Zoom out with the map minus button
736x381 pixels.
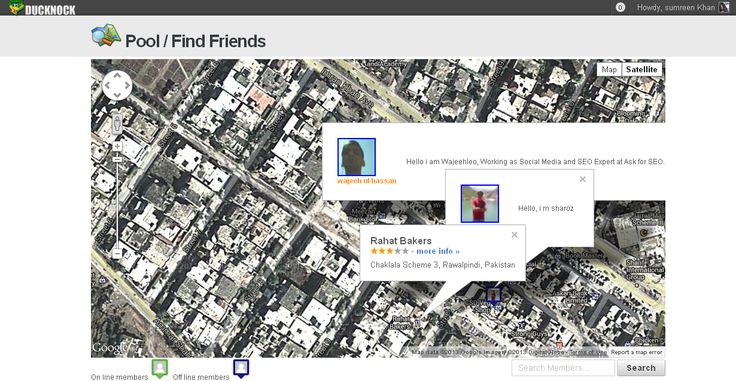[x=117, y=254]
